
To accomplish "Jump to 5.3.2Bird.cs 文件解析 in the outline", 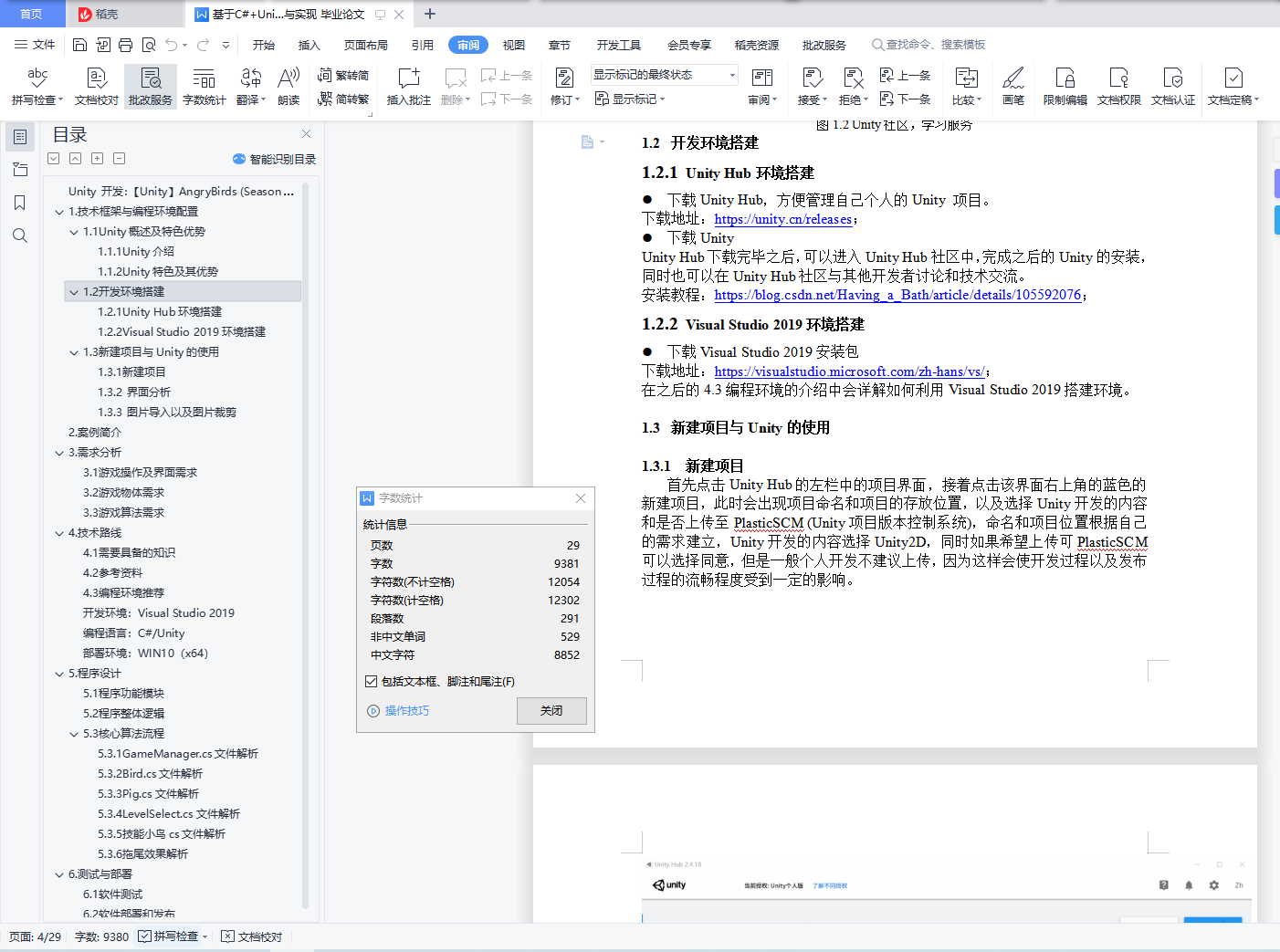I will [x=151, y=774].
